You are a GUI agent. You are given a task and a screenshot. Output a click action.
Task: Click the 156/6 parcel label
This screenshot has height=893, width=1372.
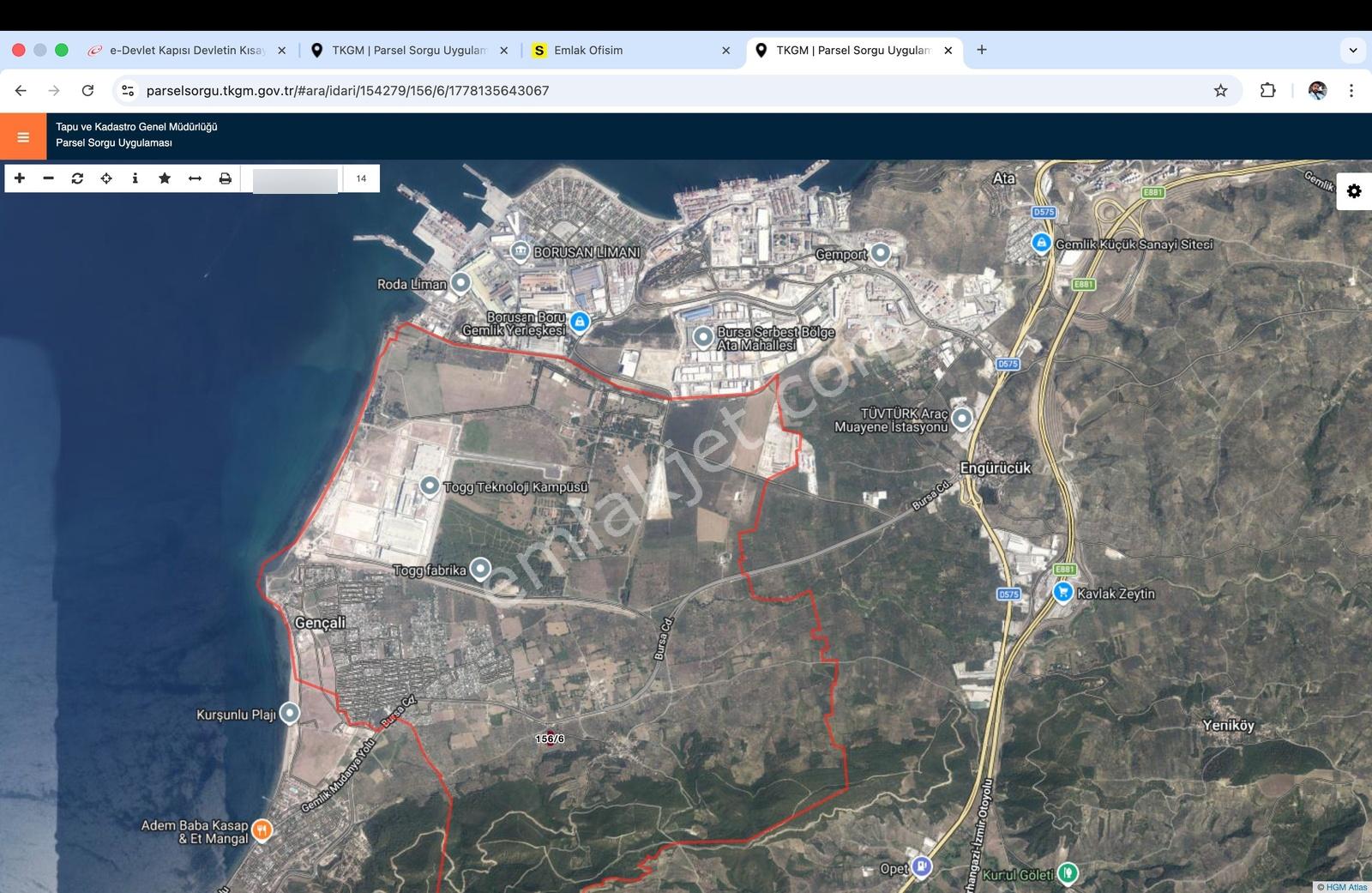[x=550, y=739]
